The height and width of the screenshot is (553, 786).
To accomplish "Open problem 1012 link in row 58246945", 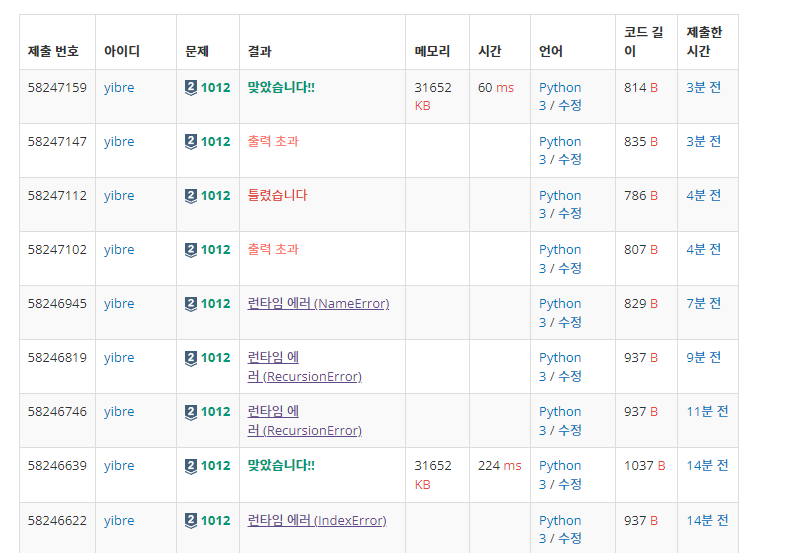I will coord(216,304).
